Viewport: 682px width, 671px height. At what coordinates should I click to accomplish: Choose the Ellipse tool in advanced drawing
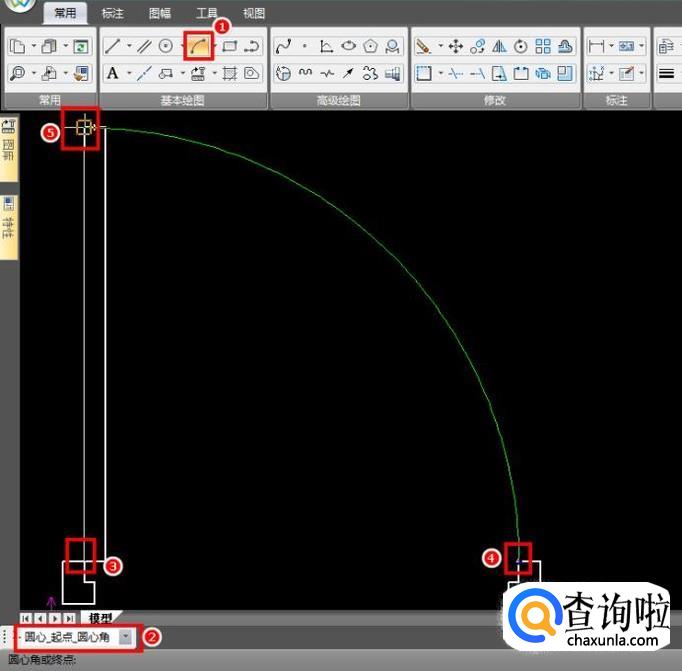click(x=349, y=46)
